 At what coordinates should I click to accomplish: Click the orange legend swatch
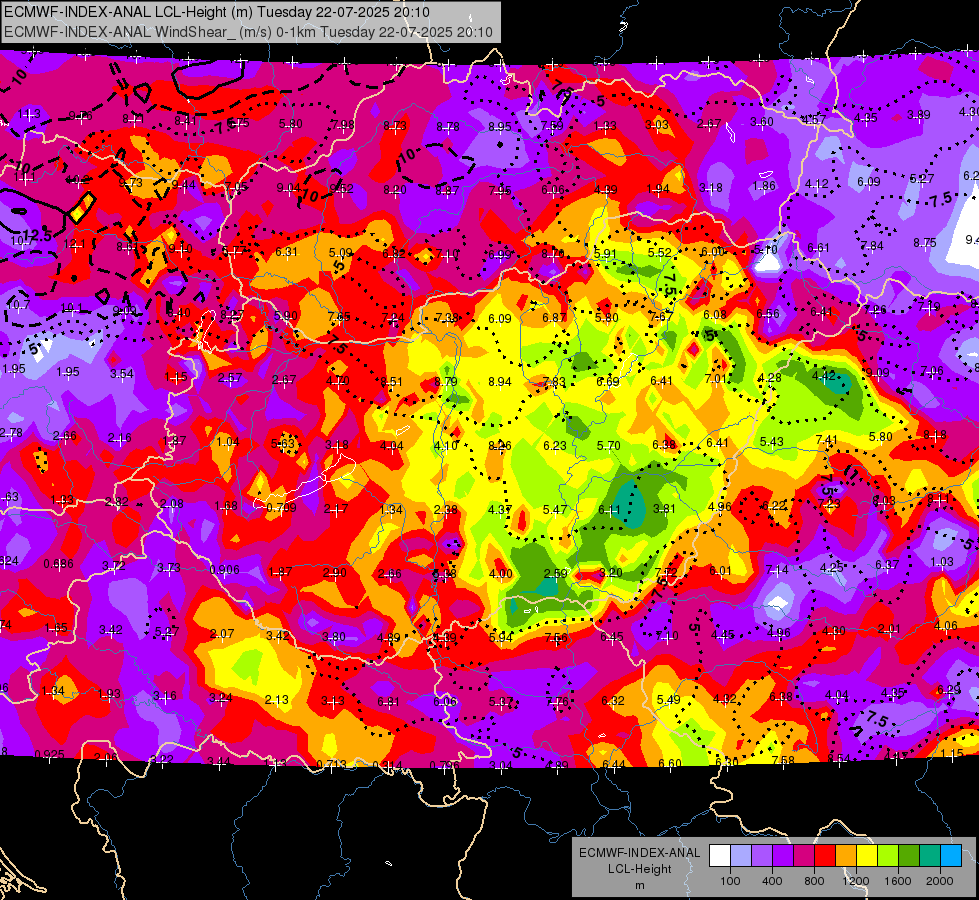846,856
